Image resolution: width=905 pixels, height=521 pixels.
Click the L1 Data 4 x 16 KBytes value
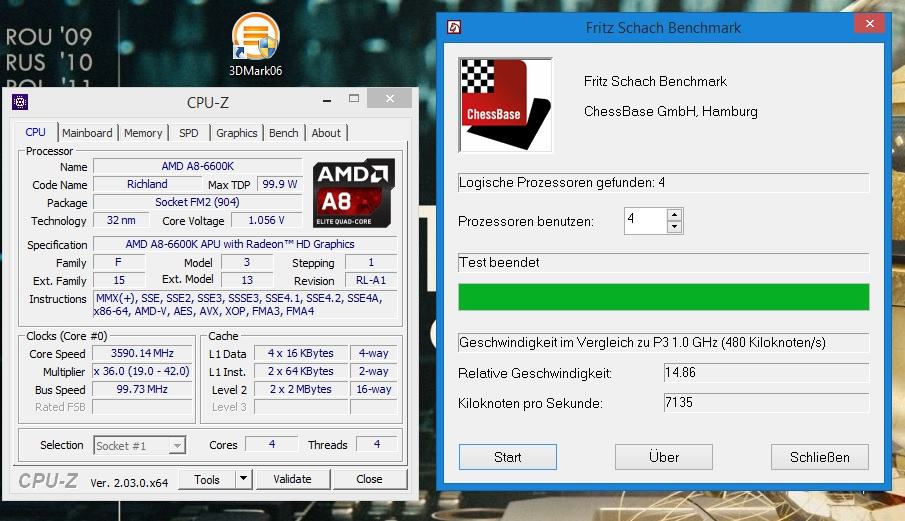click(x=301, y=353)
